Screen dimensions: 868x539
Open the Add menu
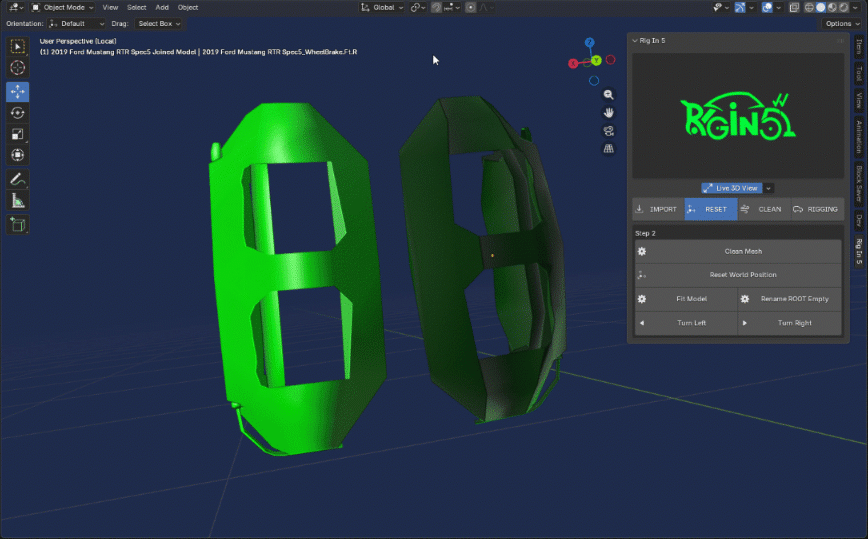point(162,7)
